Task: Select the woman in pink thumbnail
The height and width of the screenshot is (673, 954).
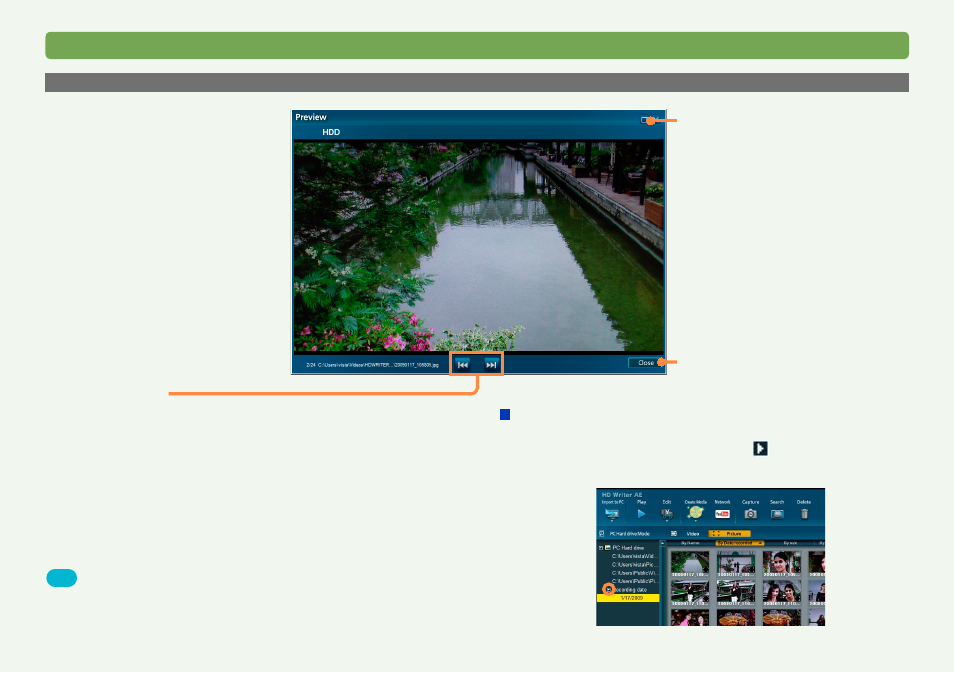Action: pyautogui.click(x=690, y=618)
